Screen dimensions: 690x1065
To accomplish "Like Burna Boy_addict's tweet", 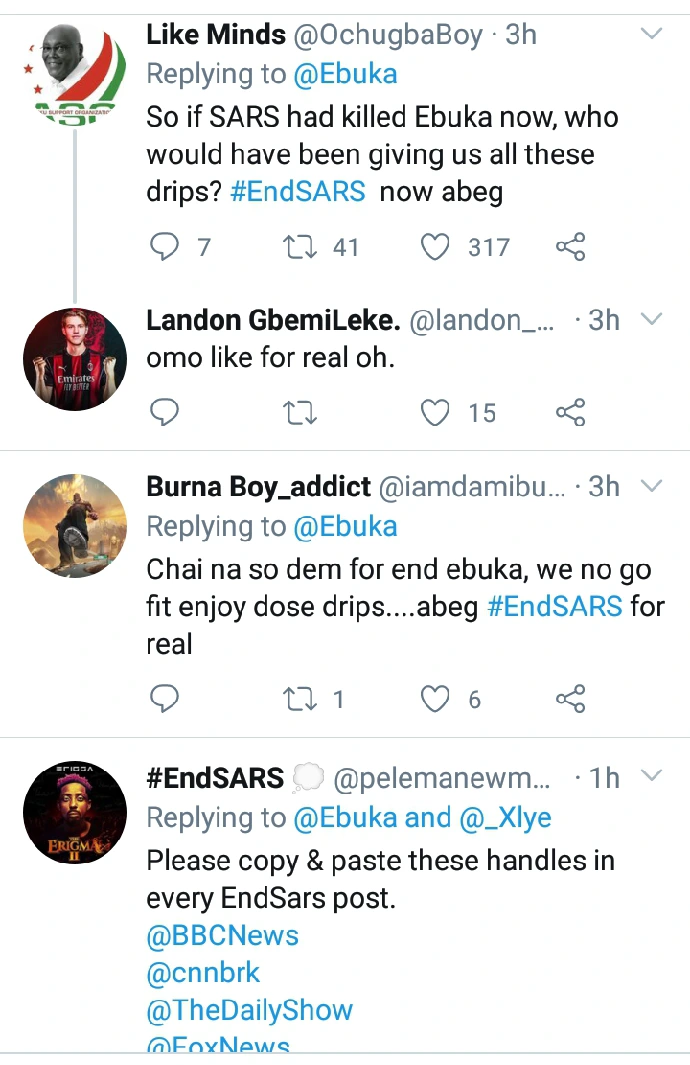I will pos(435,699).
